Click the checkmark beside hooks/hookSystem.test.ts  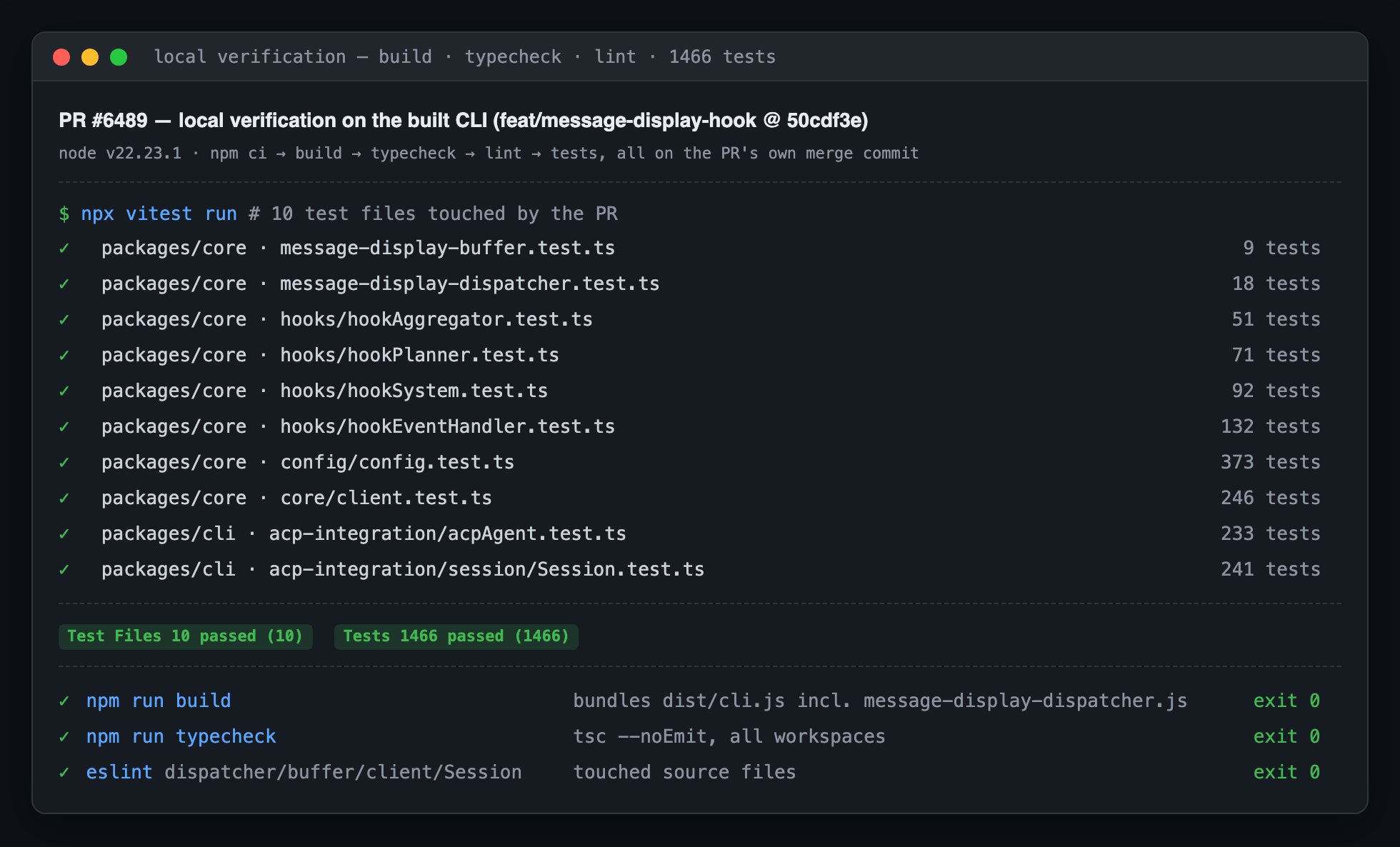(x=64, y=391)
